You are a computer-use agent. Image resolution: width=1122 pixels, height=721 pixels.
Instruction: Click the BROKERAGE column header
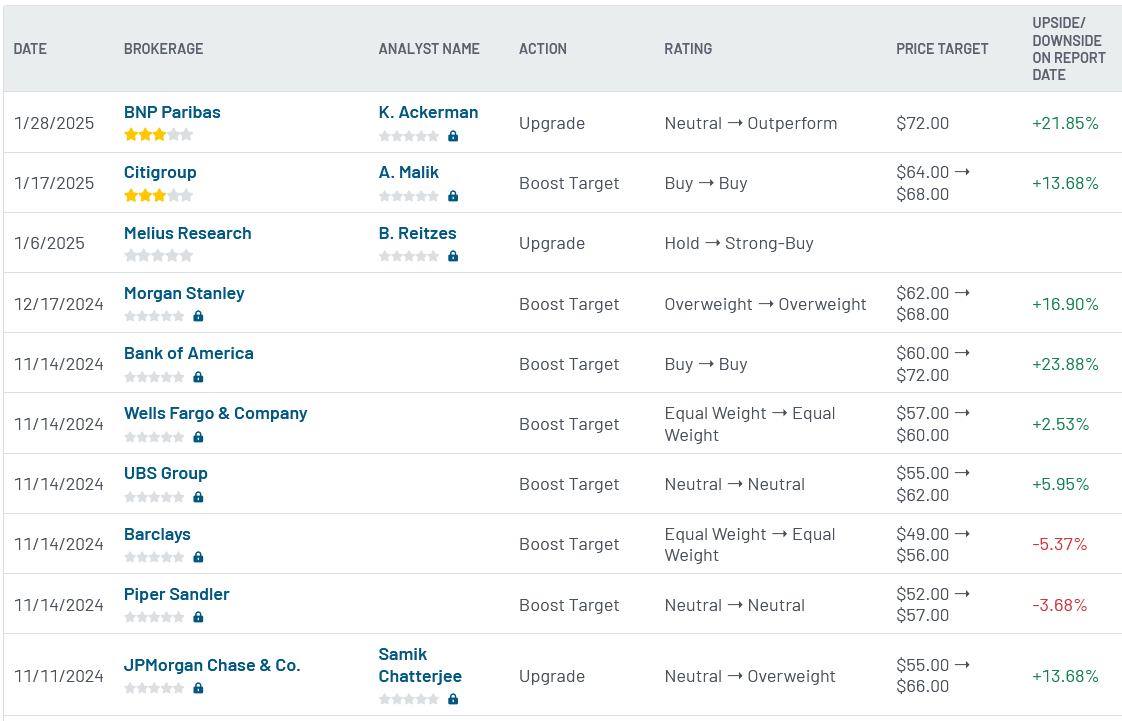(x=163, y=49)
